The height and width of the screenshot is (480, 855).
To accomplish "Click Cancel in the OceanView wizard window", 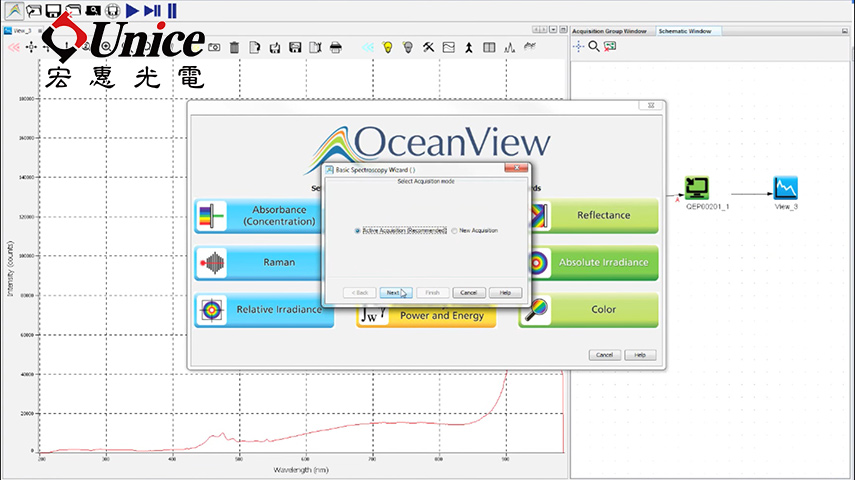I will [605, 355].
